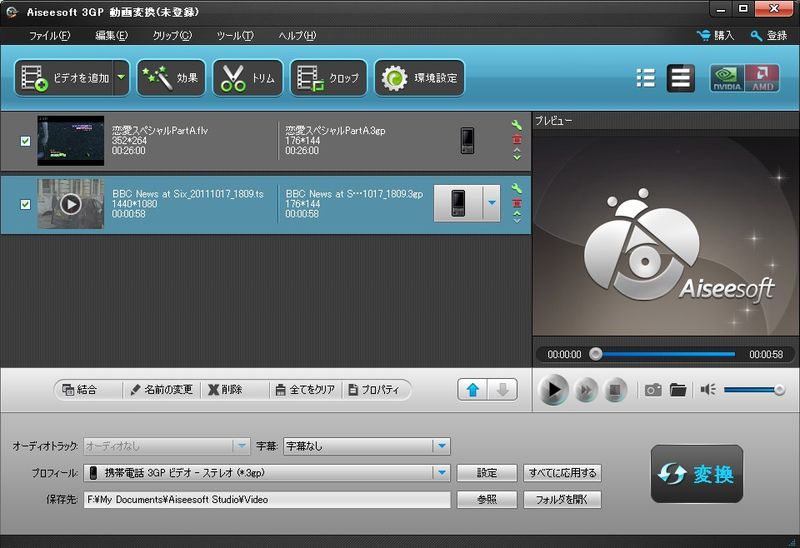800x548 pixels.
Task: Toggle AMD acceleration icon
Action: (762, 78)
